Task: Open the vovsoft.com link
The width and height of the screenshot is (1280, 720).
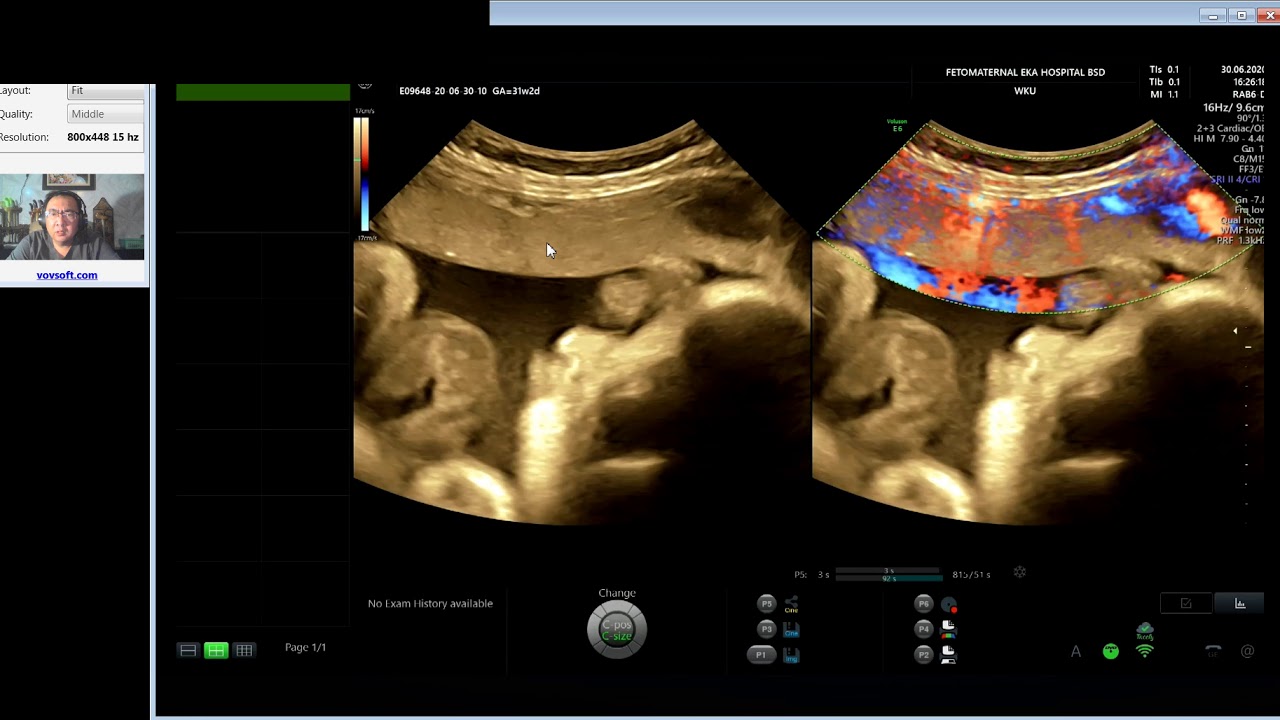Action: pyautogui.click(x=67, y=275)
